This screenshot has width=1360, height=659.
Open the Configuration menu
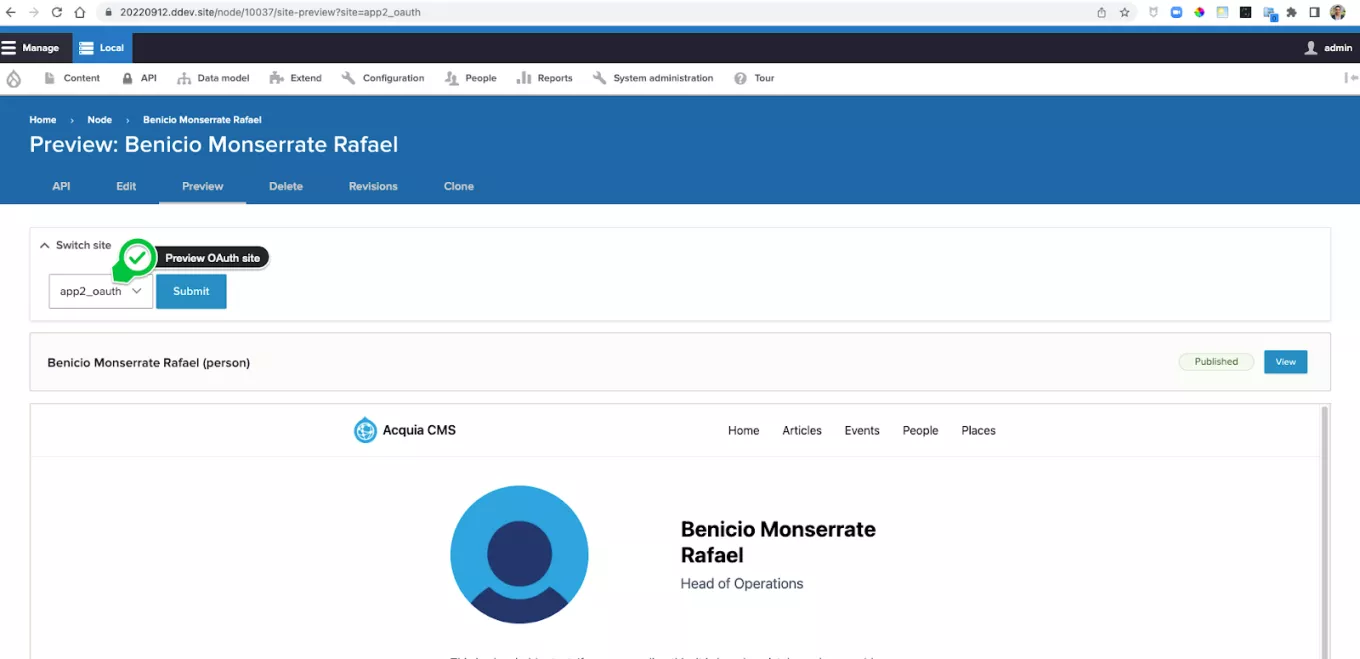pos(383,78)
